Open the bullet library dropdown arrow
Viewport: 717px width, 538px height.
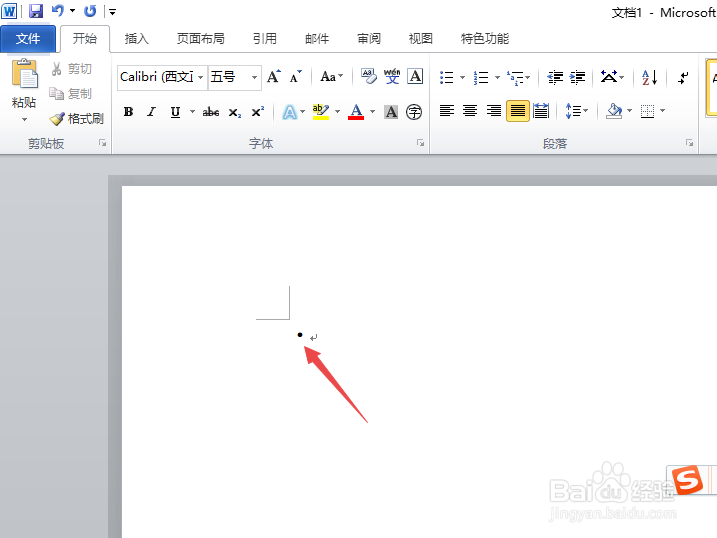(x=462, y=78)
